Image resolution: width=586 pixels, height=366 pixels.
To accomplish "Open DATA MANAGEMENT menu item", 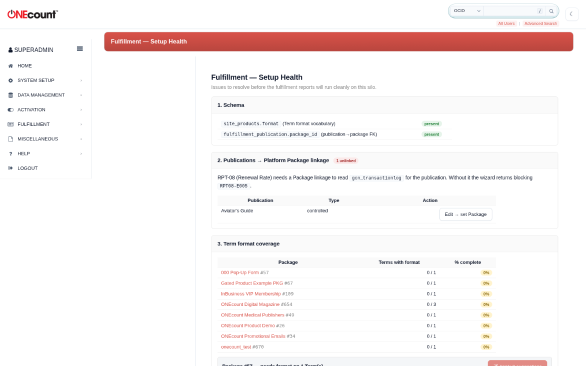I will pos(41,95).
